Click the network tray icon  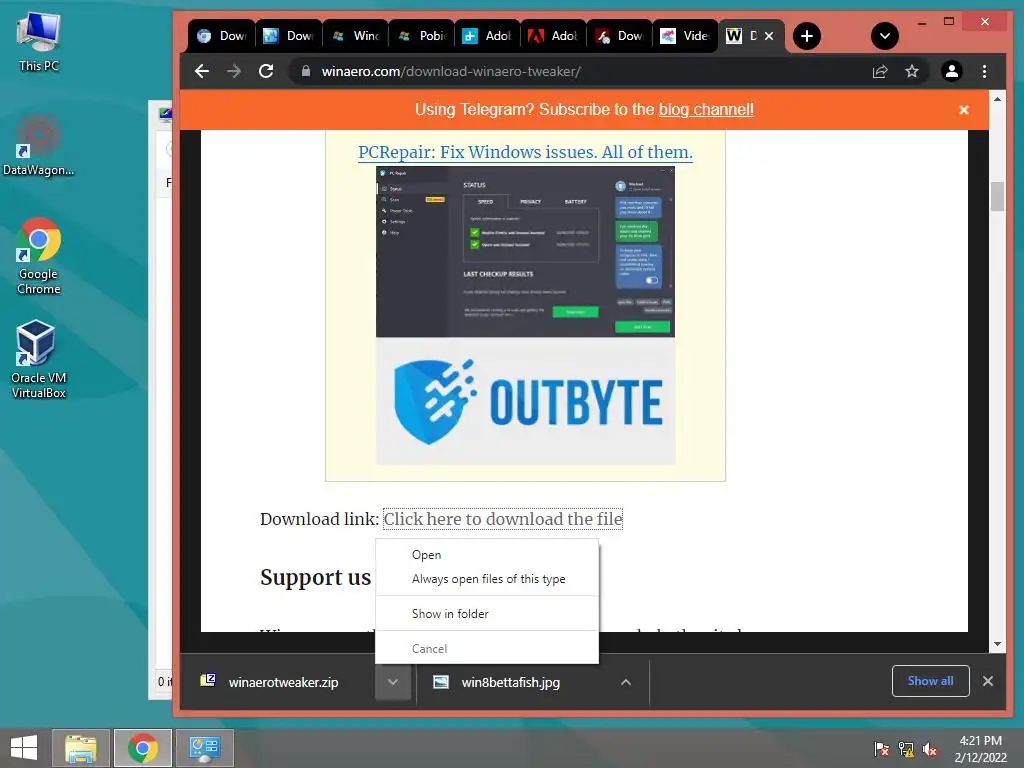click(x=906, y=749)
